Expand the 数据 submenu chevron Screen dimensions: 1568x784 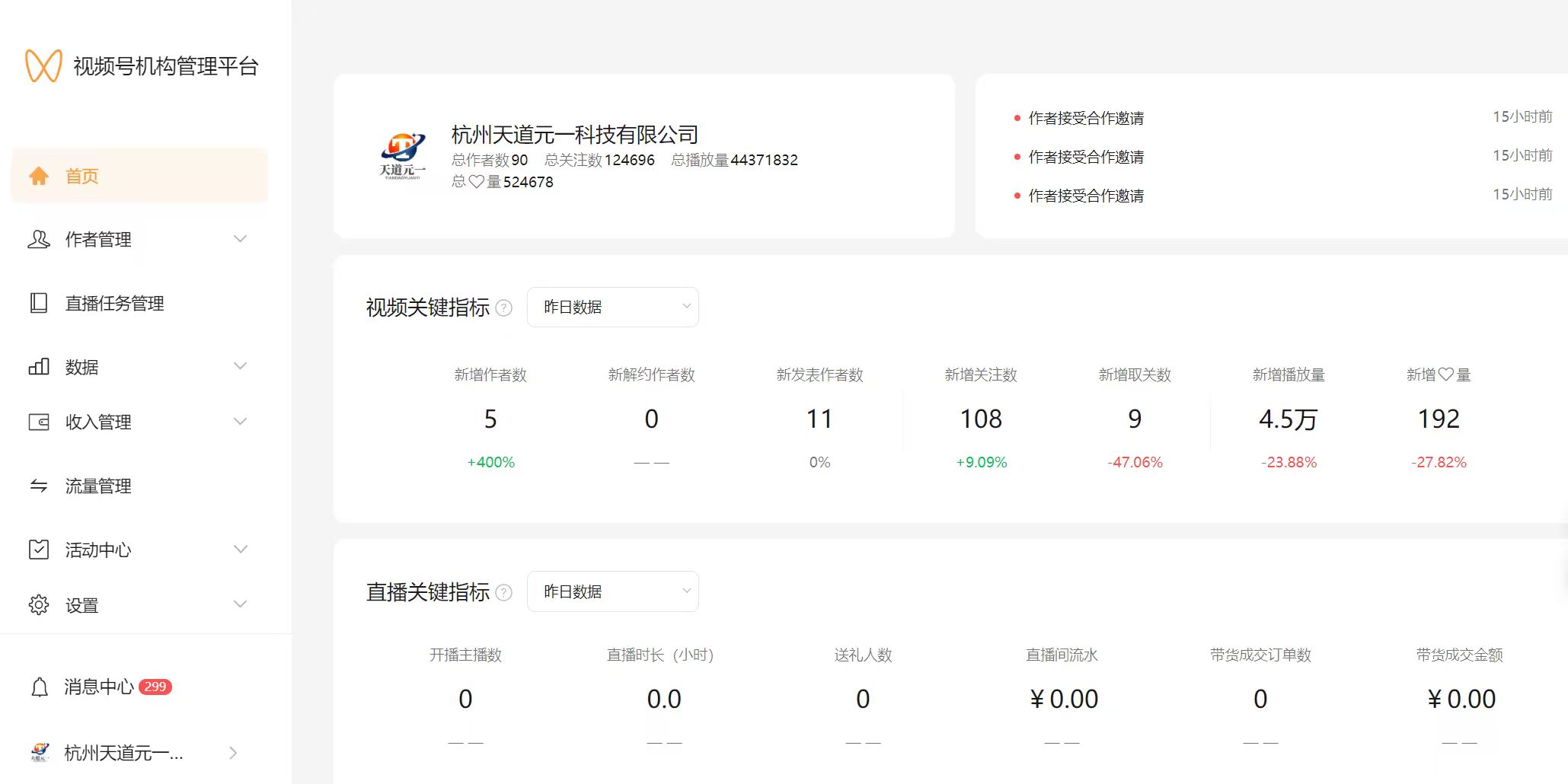click(240, 366)
